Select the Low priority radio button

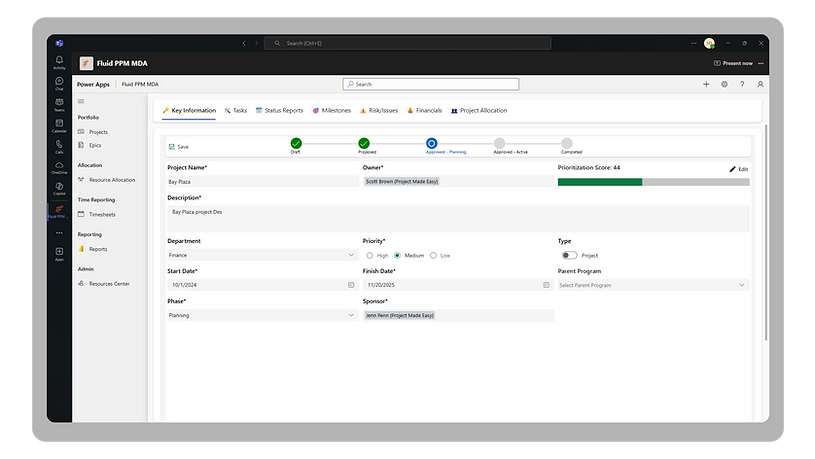click(x=433, y=256)
